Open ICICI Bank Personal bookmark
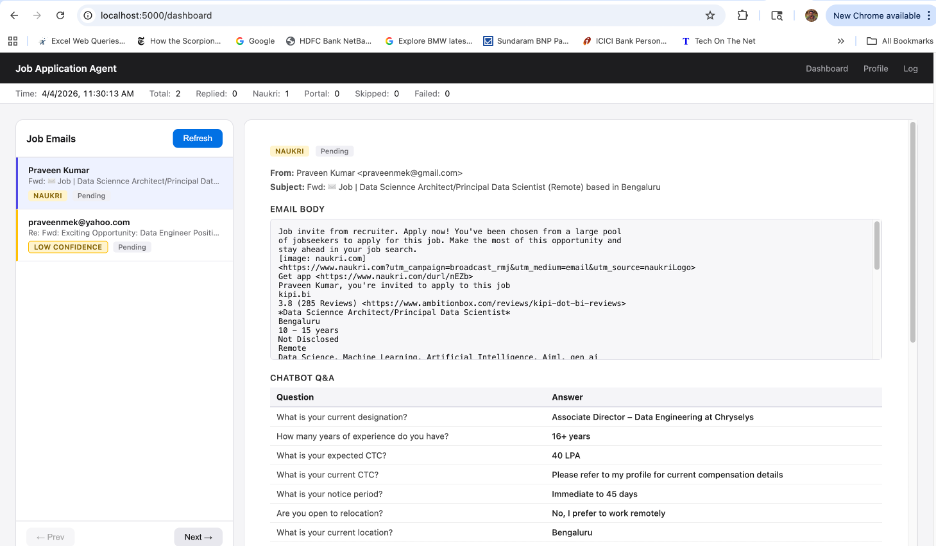 (x=625, y=41)
